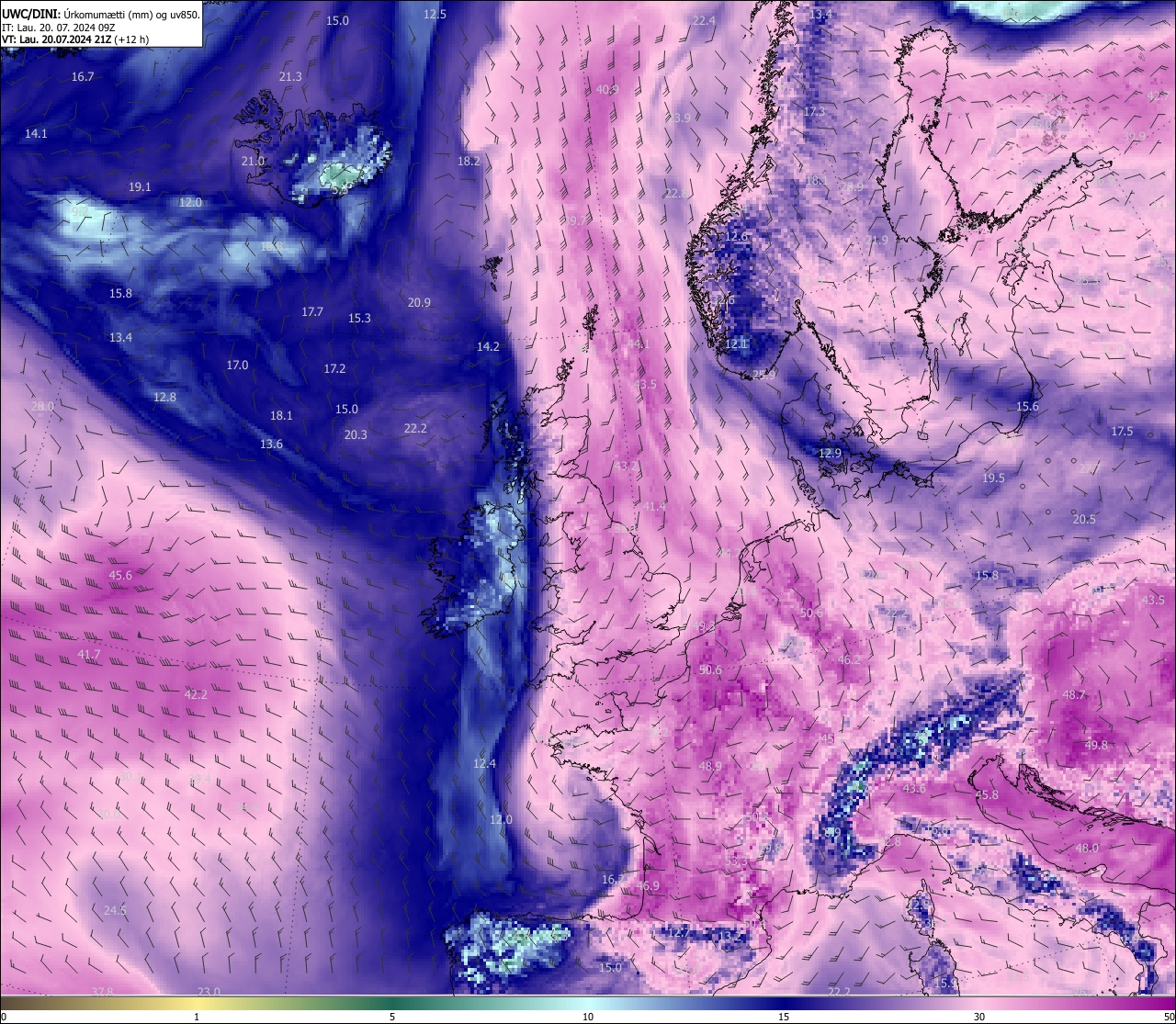Select the 12.4 value in Bay of Biscay

pos(484,763)
